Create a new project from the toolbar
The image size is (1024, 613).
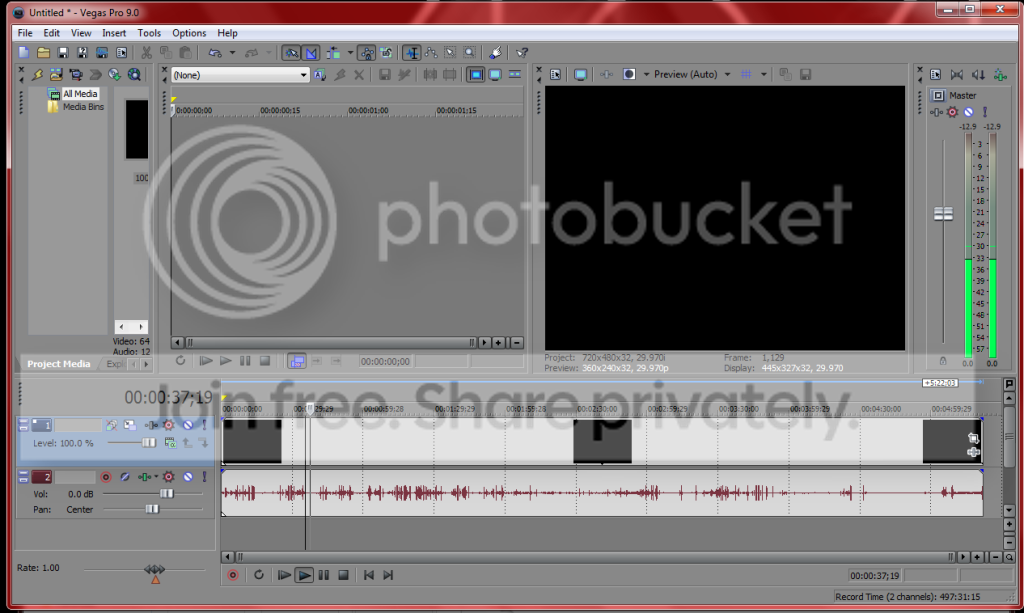24,53
